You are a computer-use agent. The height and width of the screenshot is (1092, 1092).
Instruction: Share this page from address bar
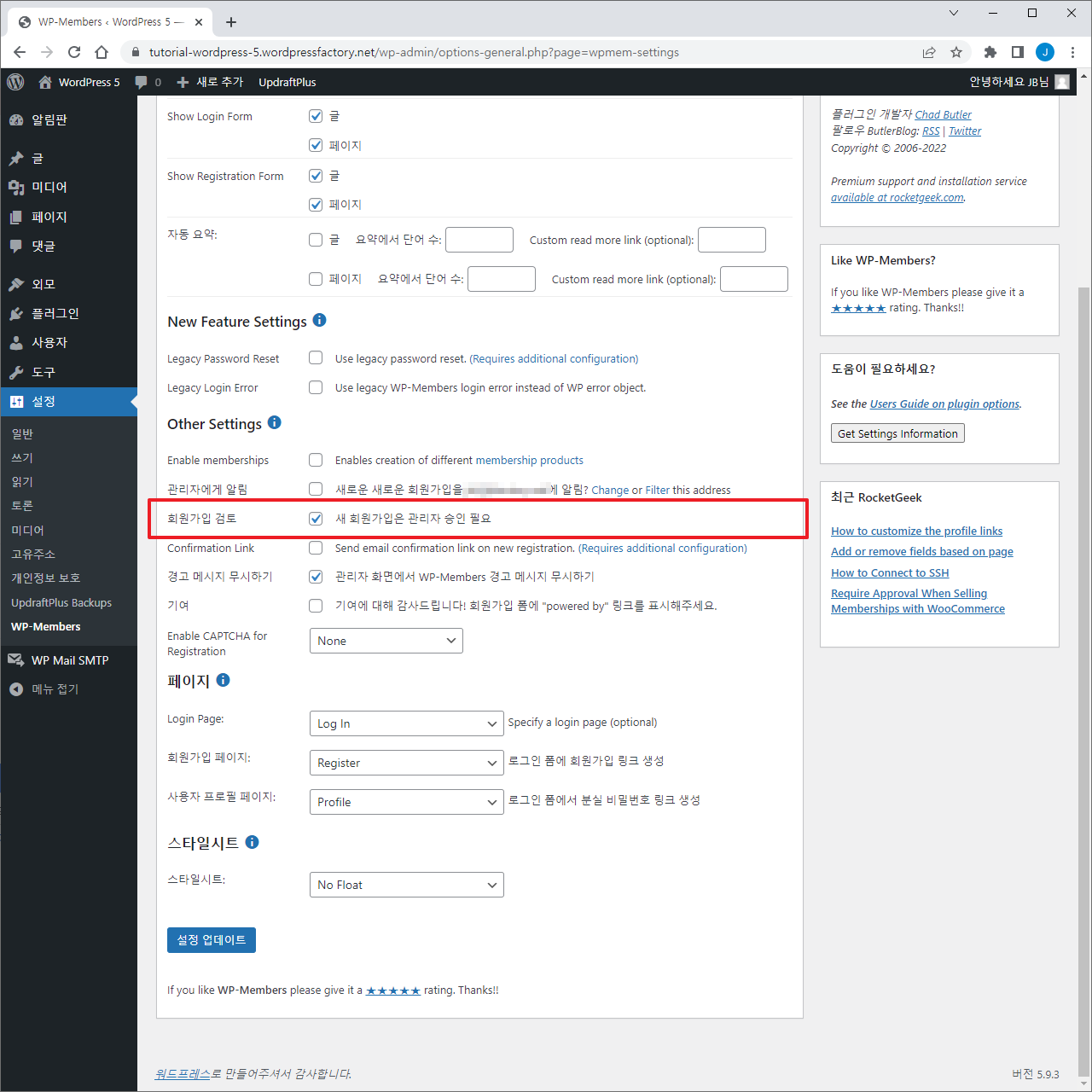click(929, 52)
